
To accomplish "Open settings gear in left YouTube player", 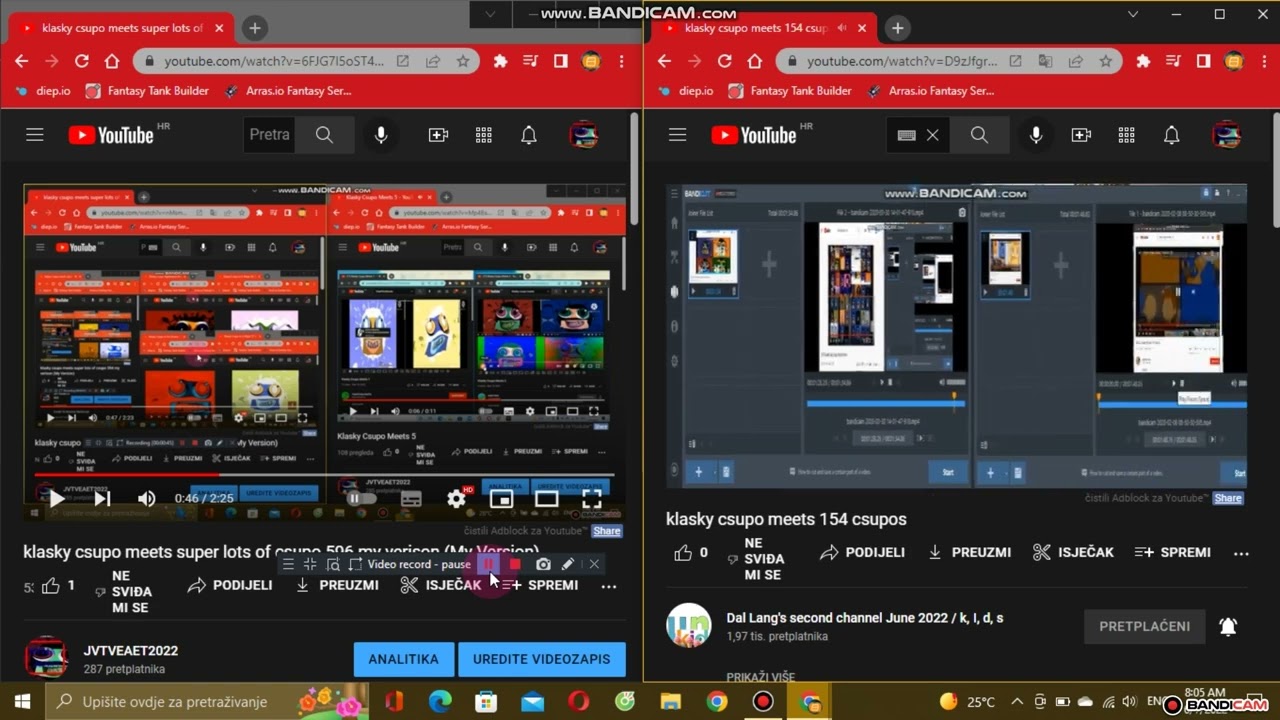I will (x=457, y=498).
